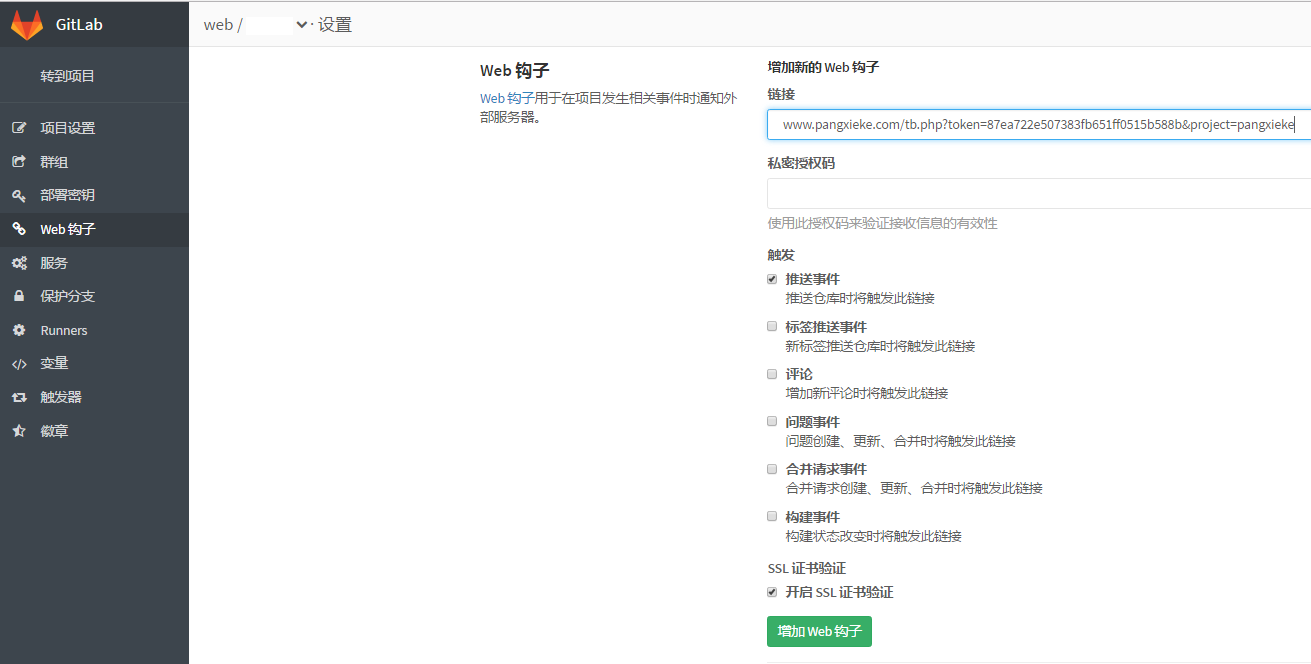Check the 构建事件 trigger option

coord(771,516)
